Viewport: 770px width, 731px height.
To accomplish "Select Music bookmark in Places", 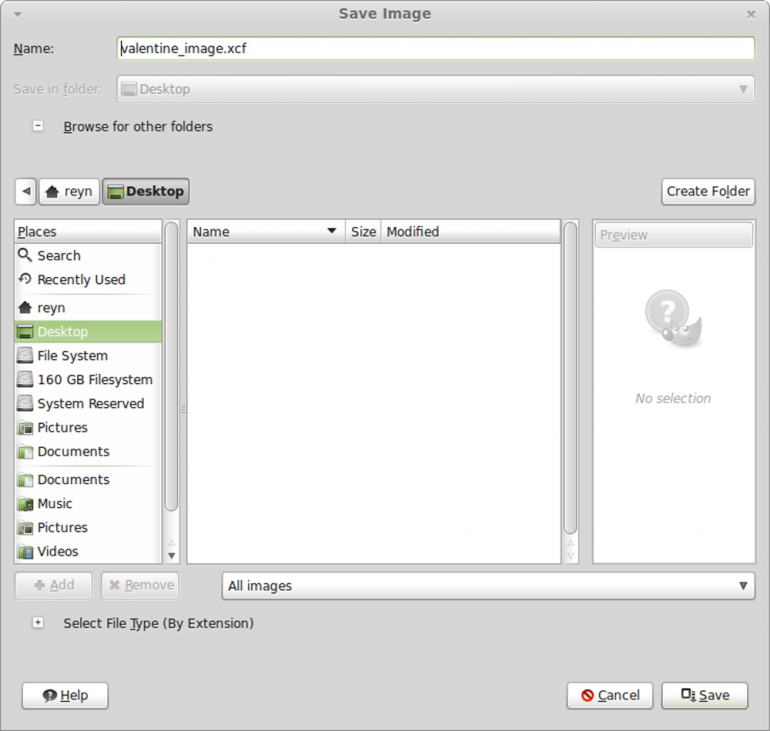I will click(x=88, y=504).
